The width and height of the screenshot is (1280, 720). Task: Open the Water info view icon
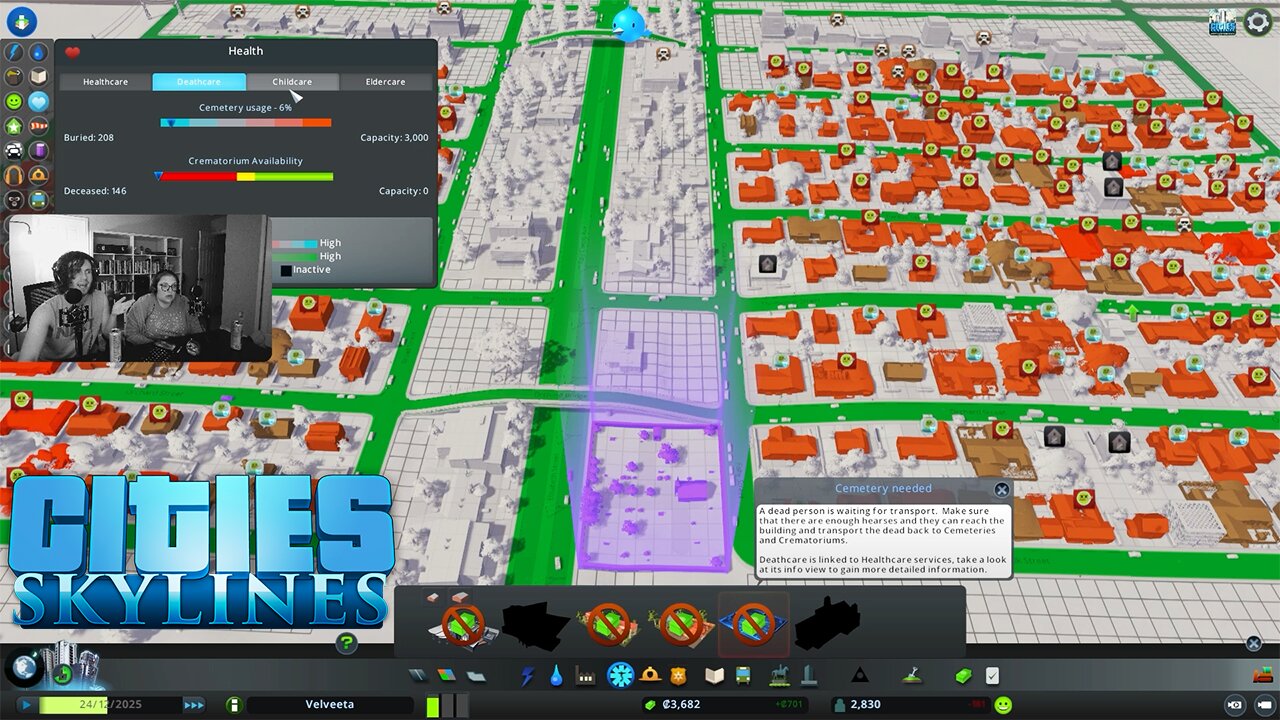(x=38, y=52)
